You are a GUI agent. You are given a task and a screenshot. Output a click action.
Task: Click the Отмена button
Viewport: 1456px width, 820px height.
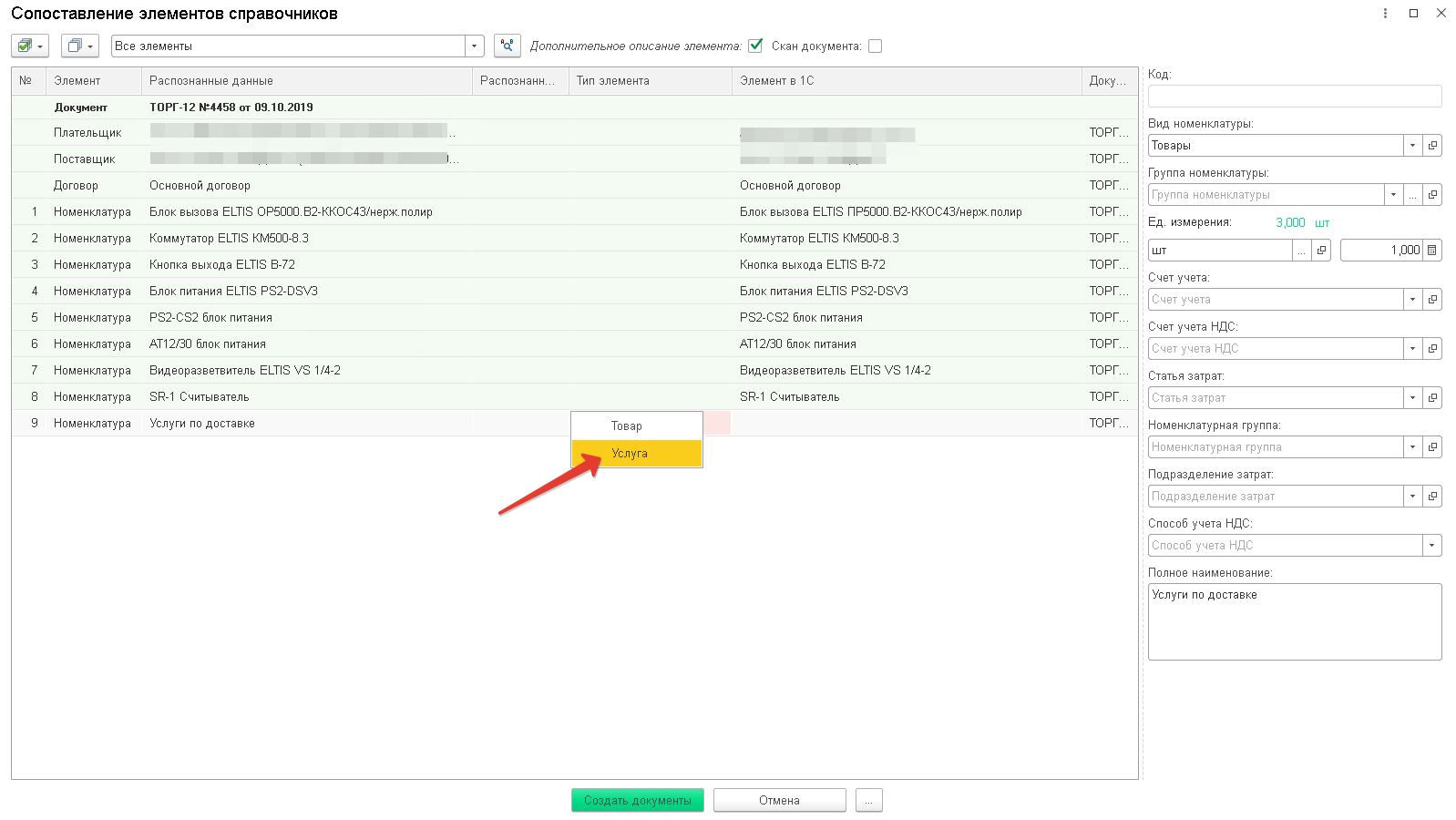780,800
